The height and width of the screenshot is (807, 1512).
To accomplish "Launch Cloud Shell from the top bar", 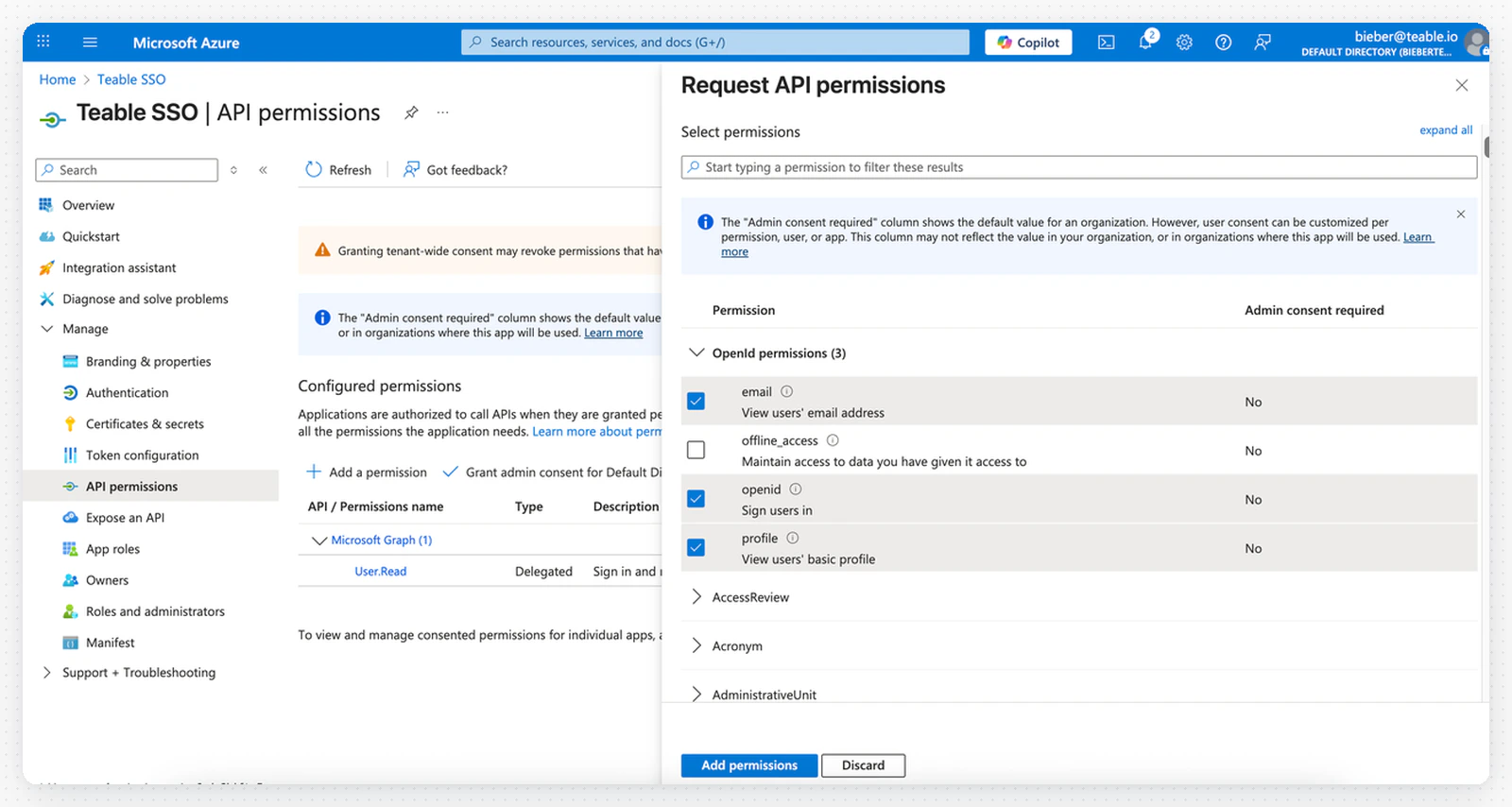I will click(1106, 42).
